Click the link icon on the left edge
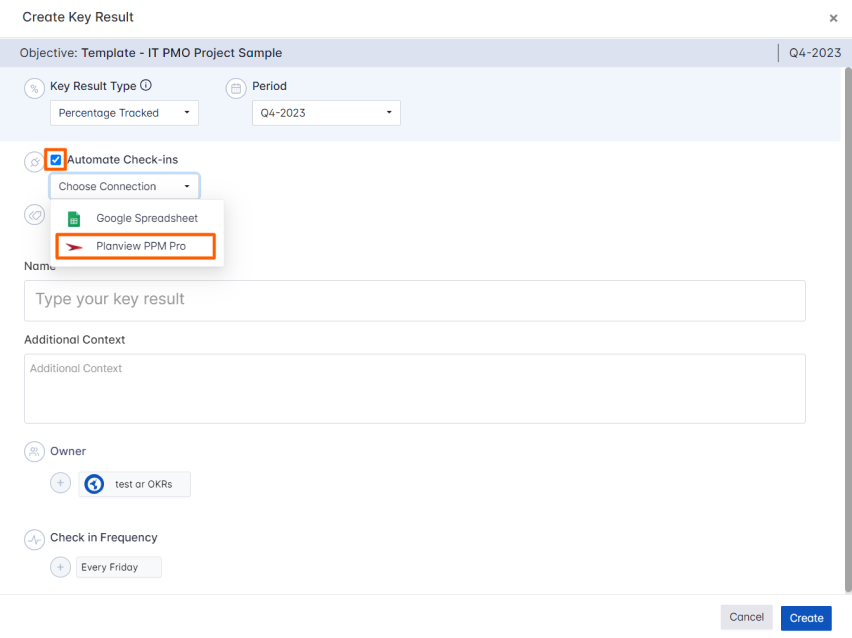 pos(34,215)
